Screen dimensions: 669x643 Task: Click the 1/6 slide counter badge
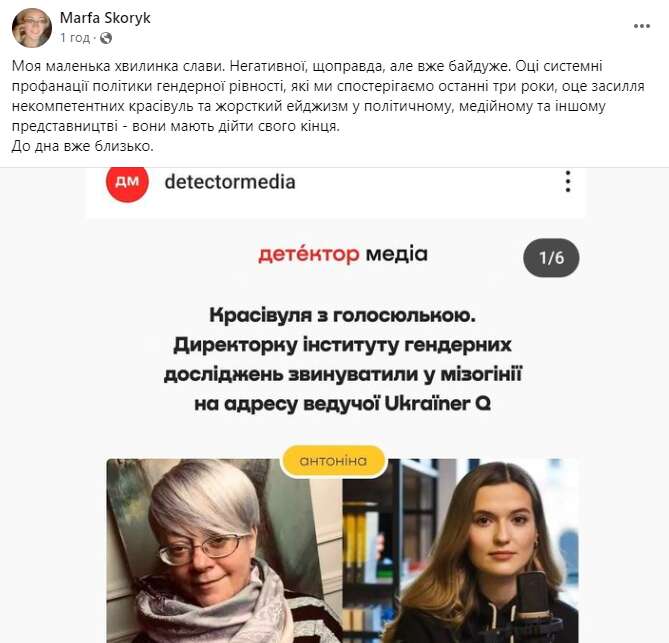(x=551, y=258)
